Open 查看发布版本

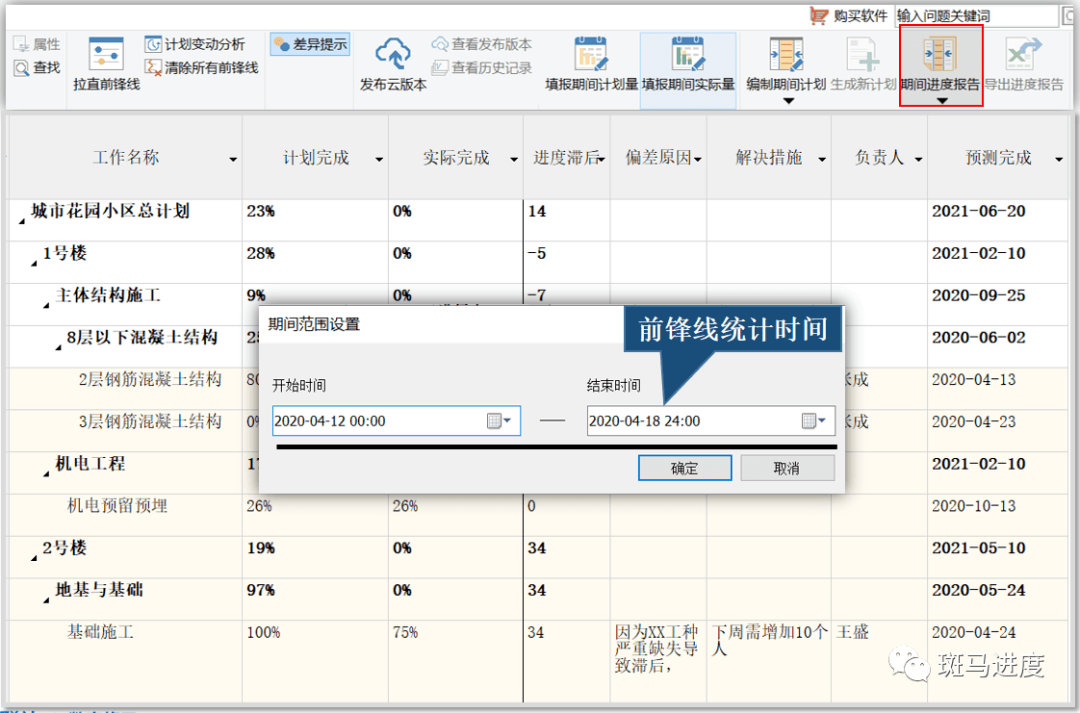click(x=481, y=45)
